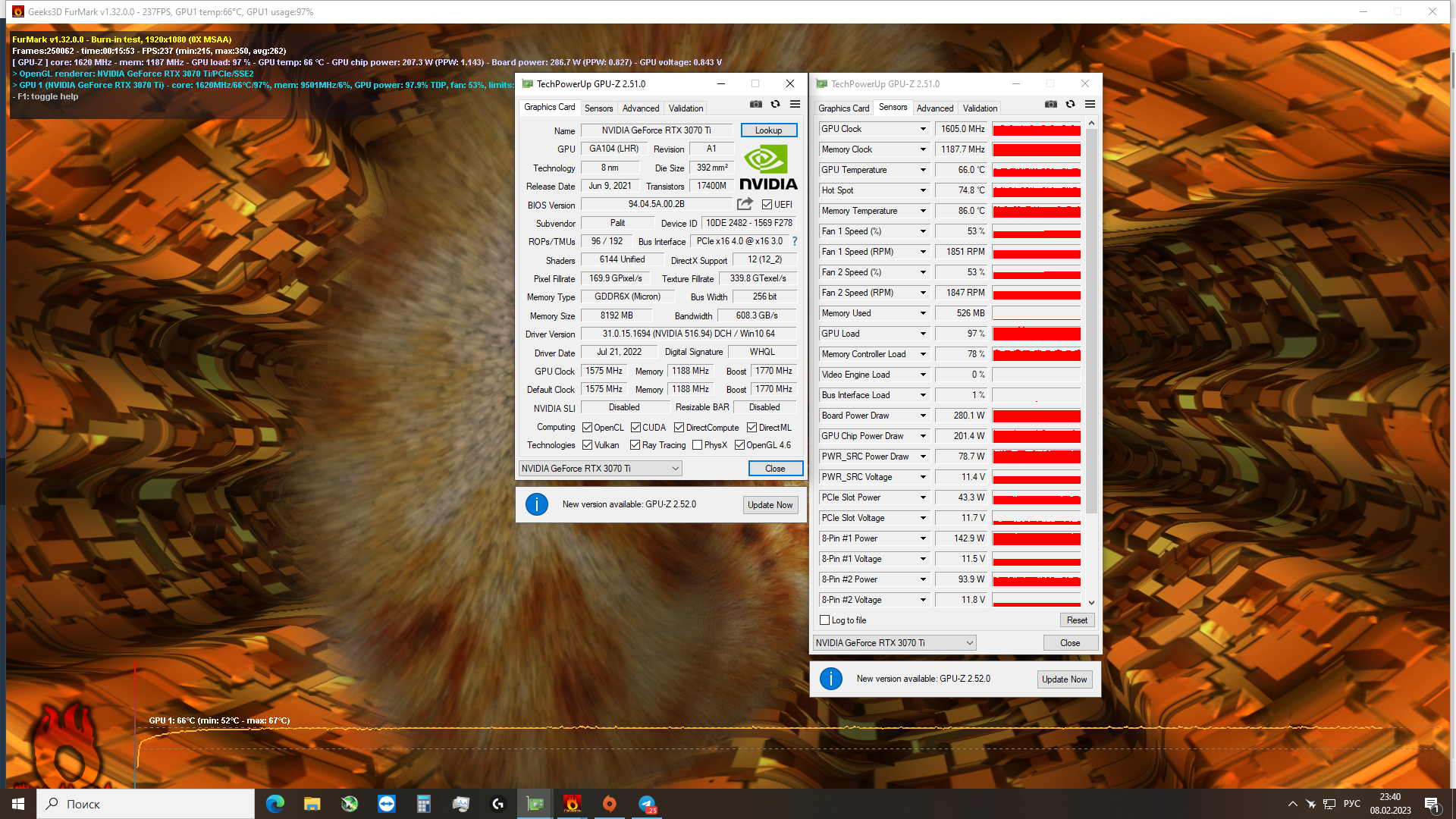Toggle the PhysX checkbox
The image size is (1456, 819).
tap(697, 445)
